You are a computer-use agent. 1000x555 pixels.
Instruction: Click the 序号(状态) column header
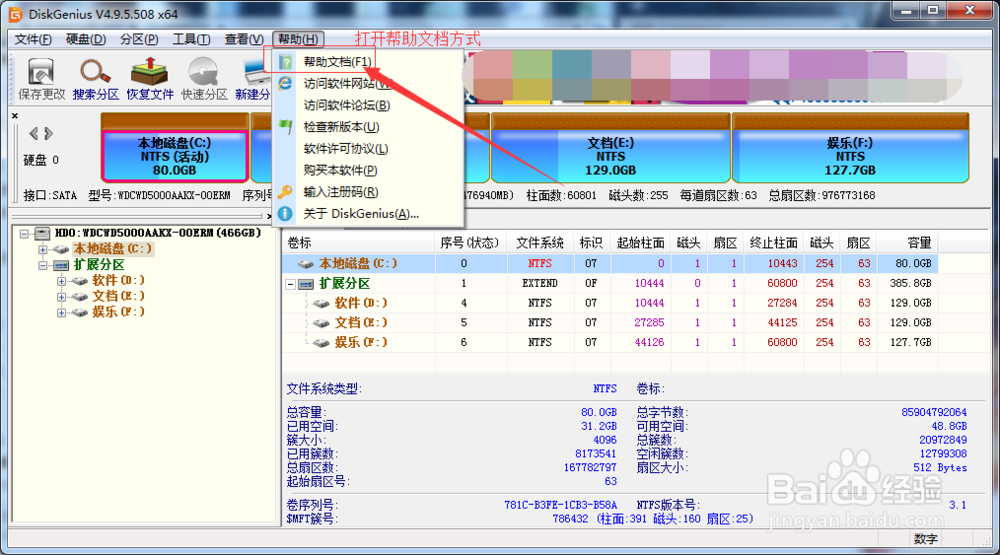[471, 243]
